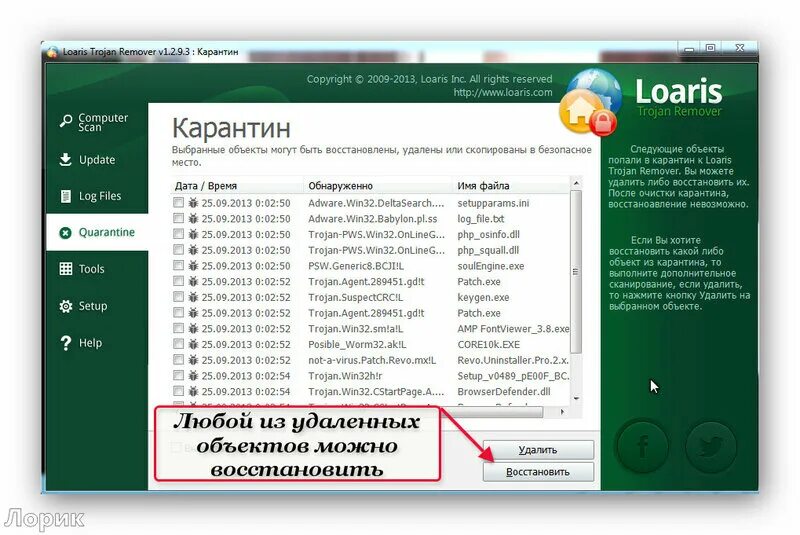This screenshot has height=535, width=800.
Task: Check the setupparams.ini quarantine entry
Action: pos(178,202)
